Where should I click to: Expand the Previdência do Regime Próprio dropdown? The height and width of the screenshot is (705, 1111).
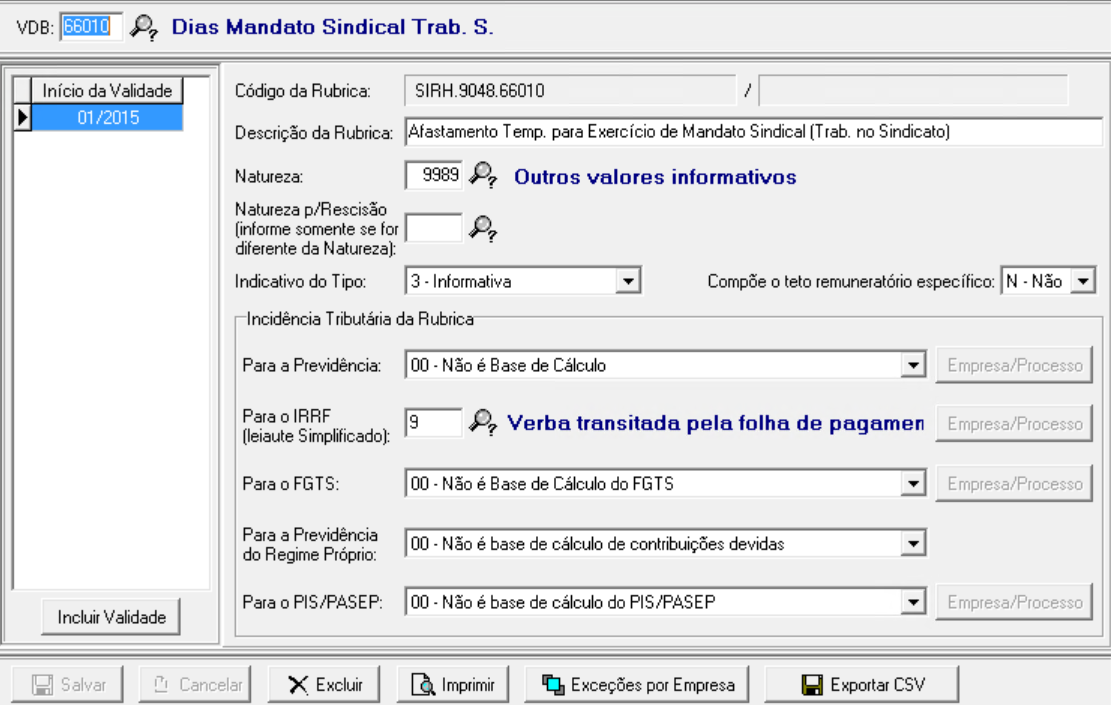click(911, 543)
